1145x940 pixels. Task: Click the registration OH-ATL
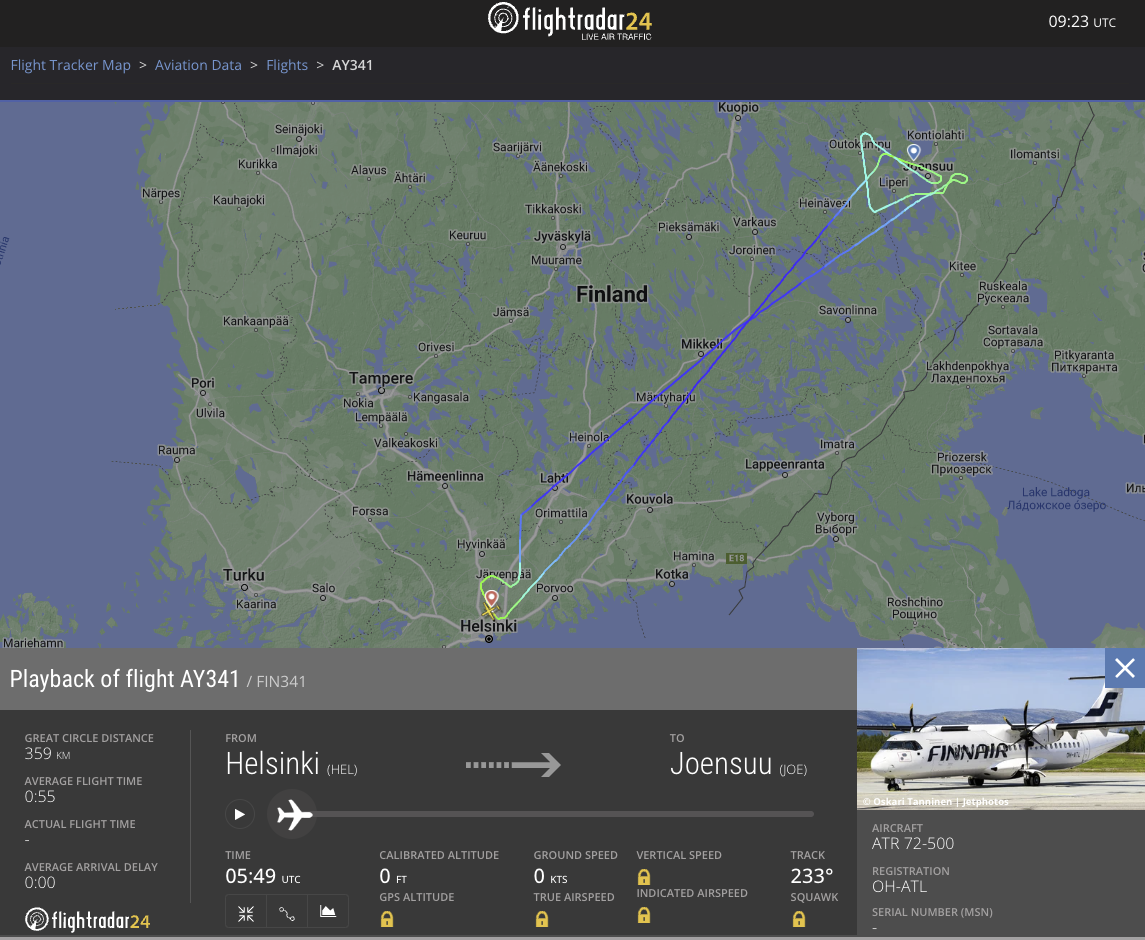(x=900, y=887)
